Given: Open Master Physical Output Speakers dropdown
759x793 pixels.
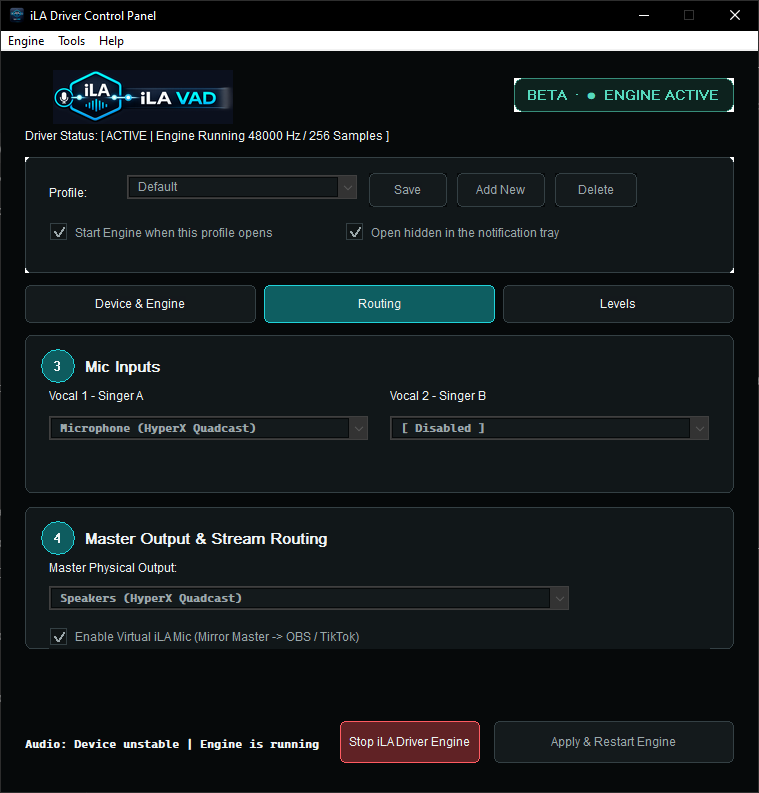Looking at the screenshot, I should 308,598.
